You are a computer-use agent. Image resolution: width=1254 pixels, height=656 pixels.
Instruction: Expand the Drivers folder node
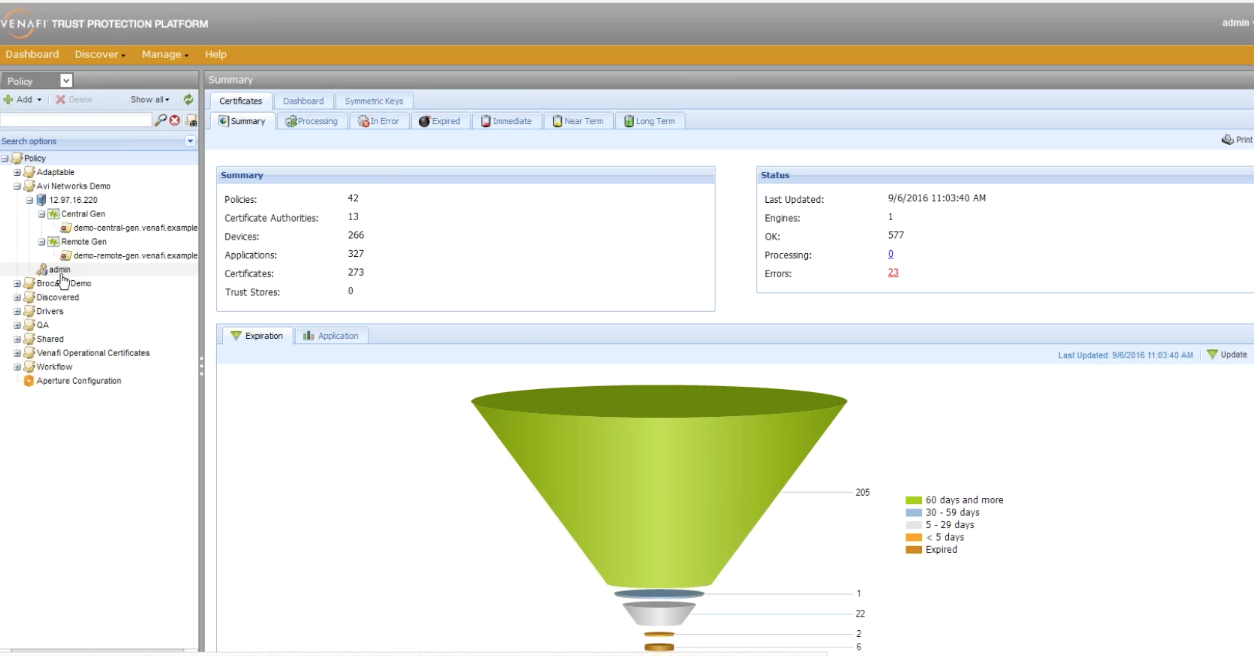click(17, 311)
